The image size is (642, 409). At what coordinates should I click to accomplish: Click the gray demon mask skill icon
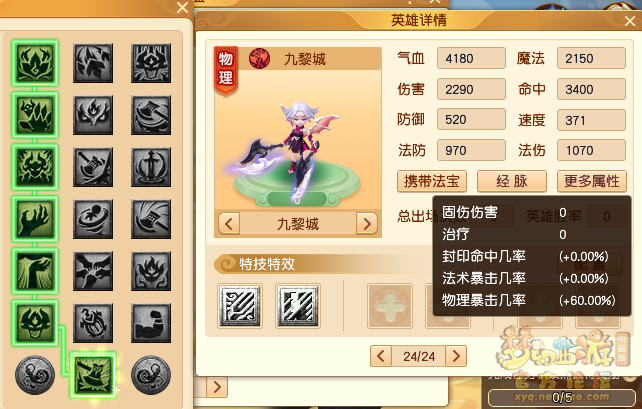tap(151, 63)
